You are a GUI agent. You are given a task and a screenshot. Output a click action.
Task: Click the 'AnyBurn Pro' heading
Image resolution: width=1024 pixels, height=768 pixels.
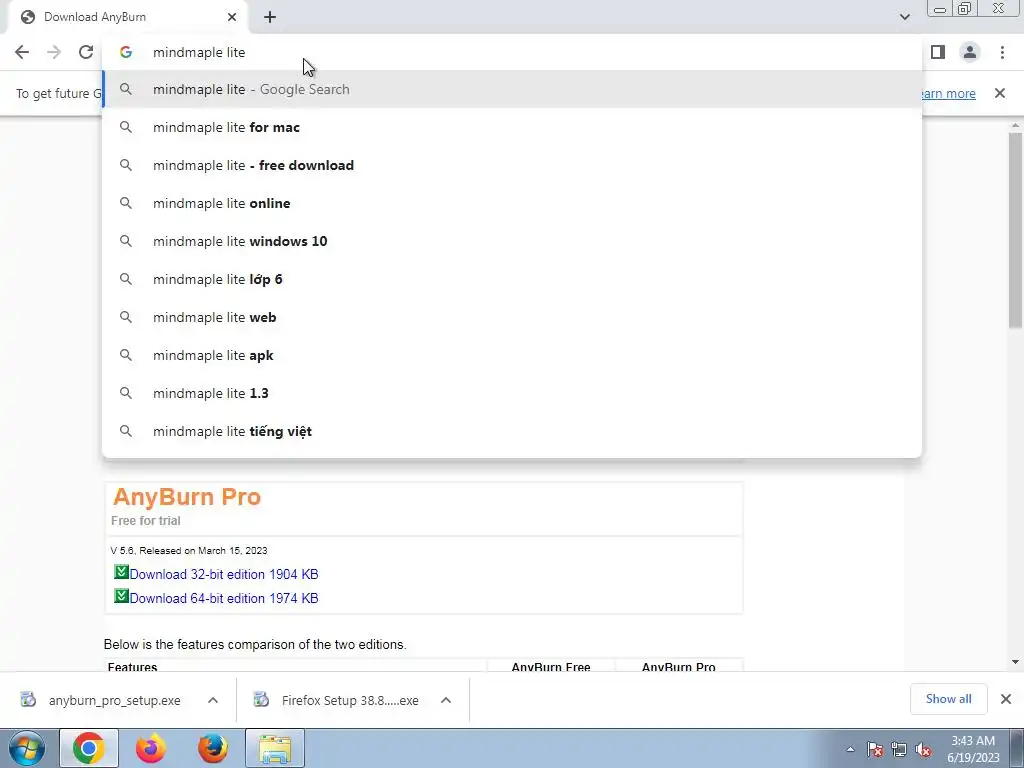click(x=187, y=497)
